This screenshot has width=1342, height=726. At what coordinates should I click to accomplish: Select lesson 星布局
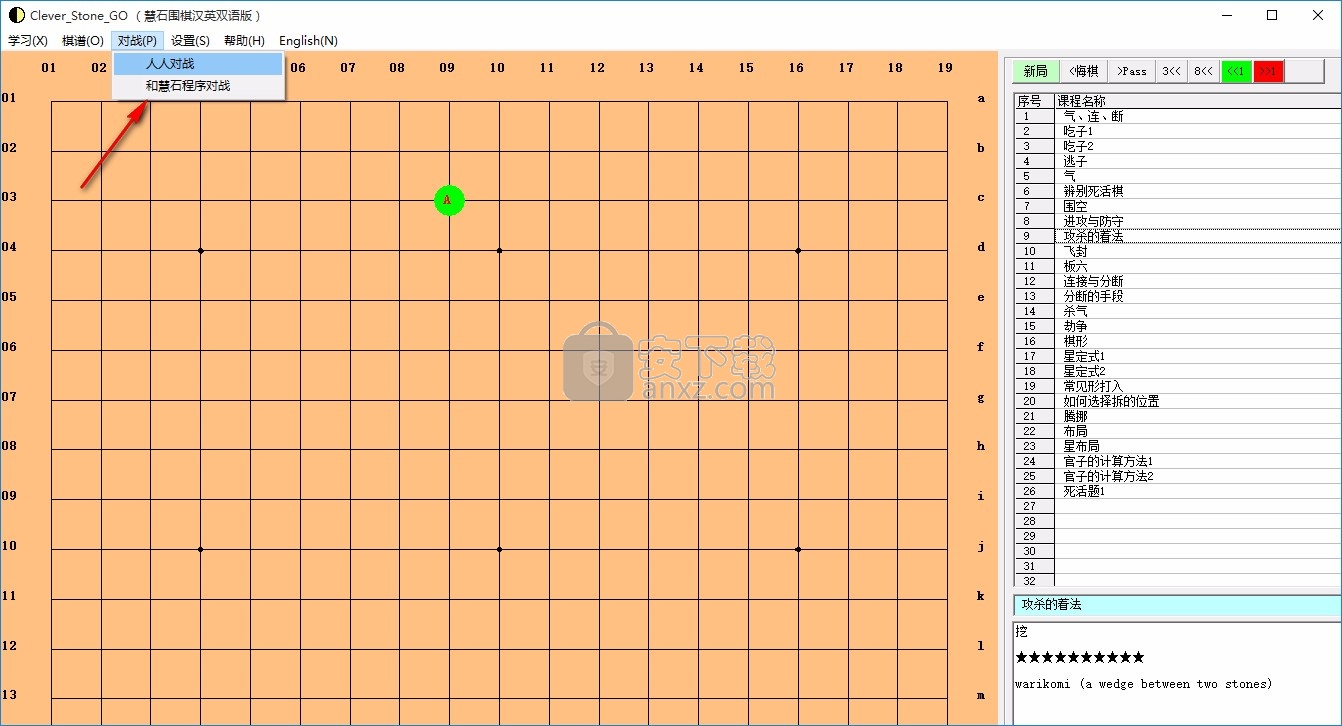pyautogui.click(x=1197, y=446)
